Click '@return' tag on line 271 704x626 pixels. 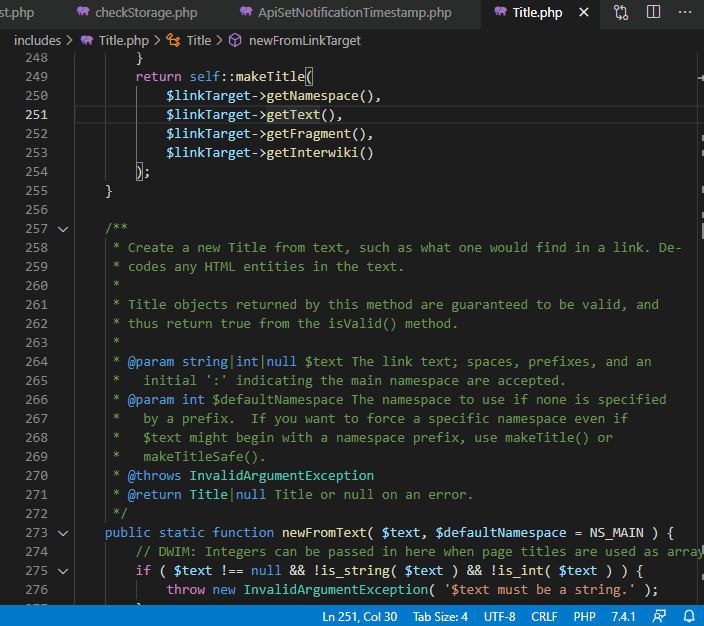(x=154, y=495)
